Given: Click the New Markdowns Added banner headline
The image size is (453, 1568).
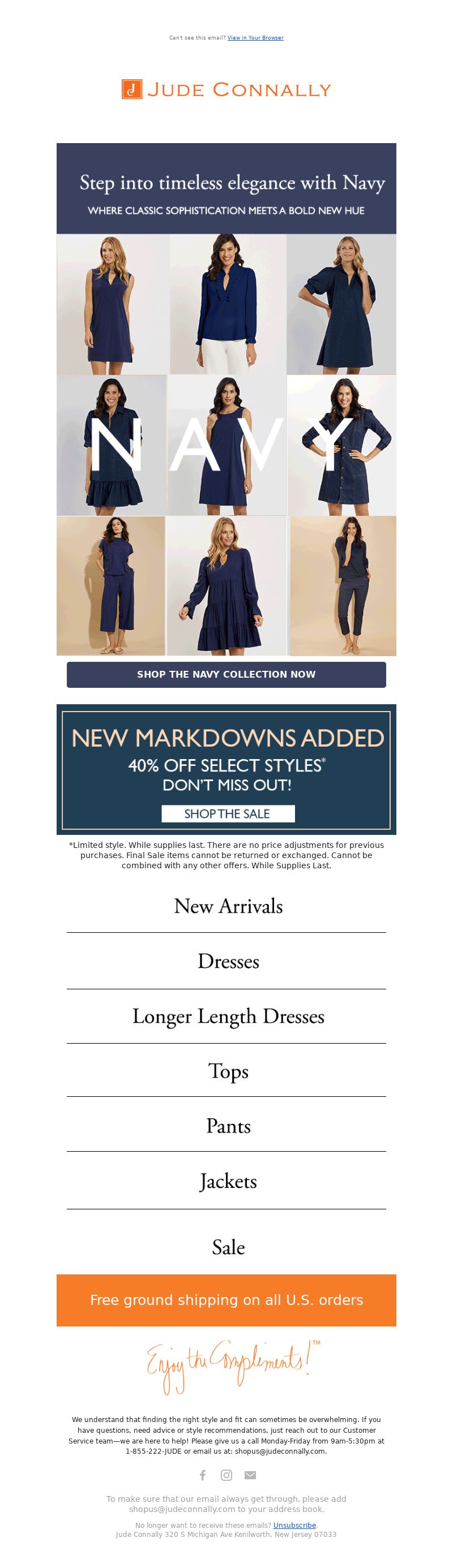Looking at the screenshot, I should [x=228, y=738].
